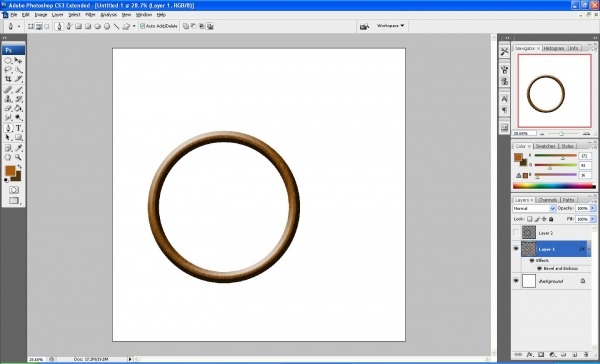Enable lock image pixels

click(x=537, y=219)
